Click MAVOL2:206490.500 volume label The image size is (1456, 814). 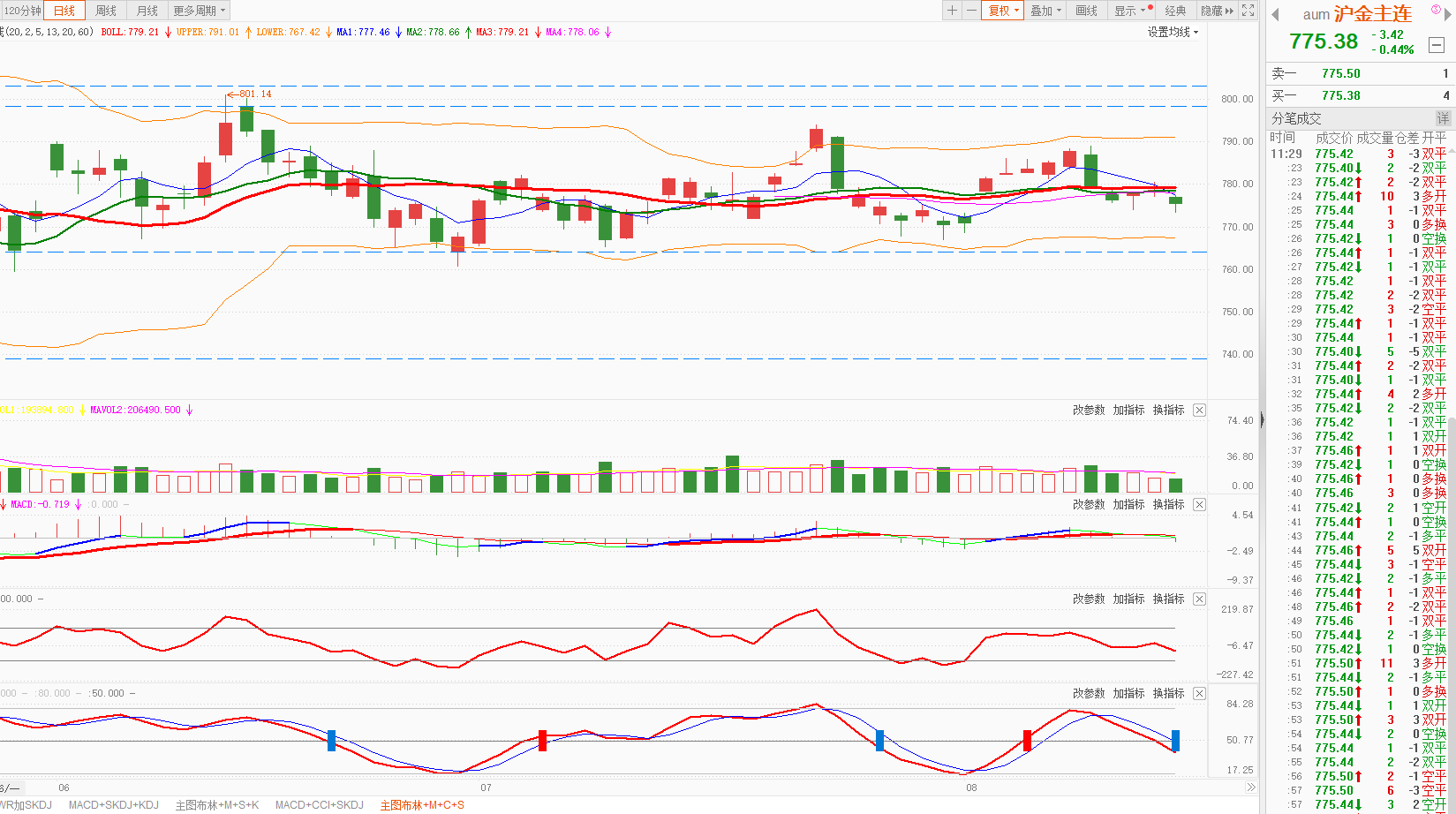tap(135, 410)
